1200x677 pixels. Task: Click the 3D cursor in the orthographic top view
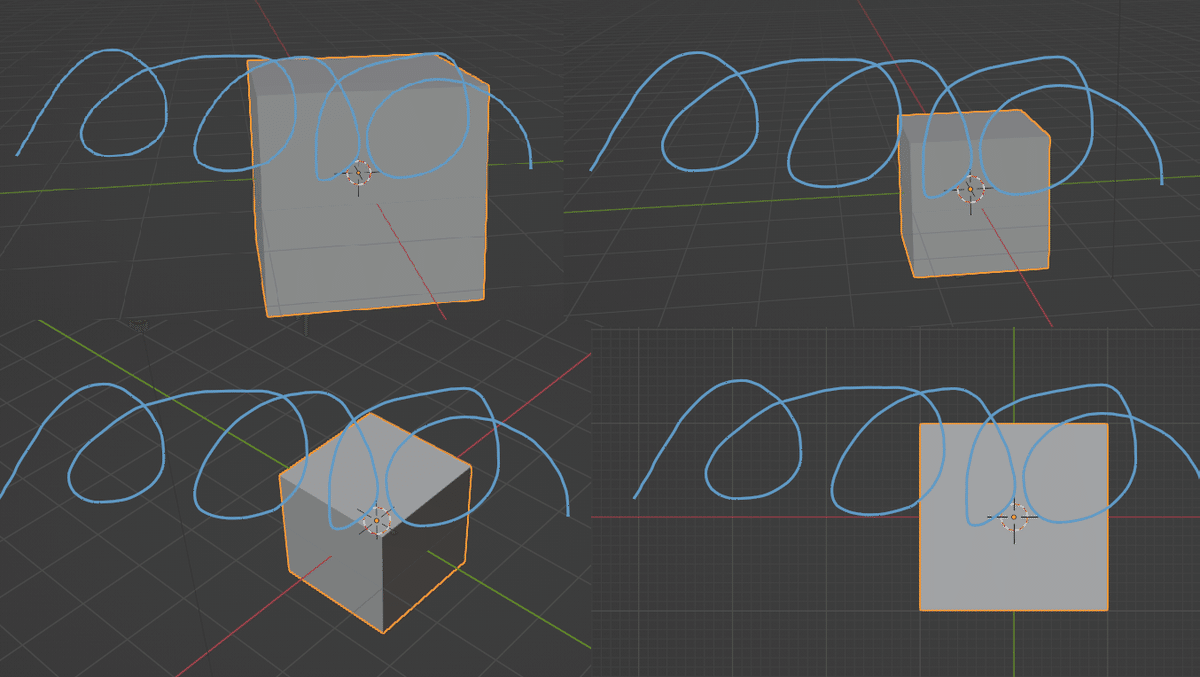coord(1013,517)
